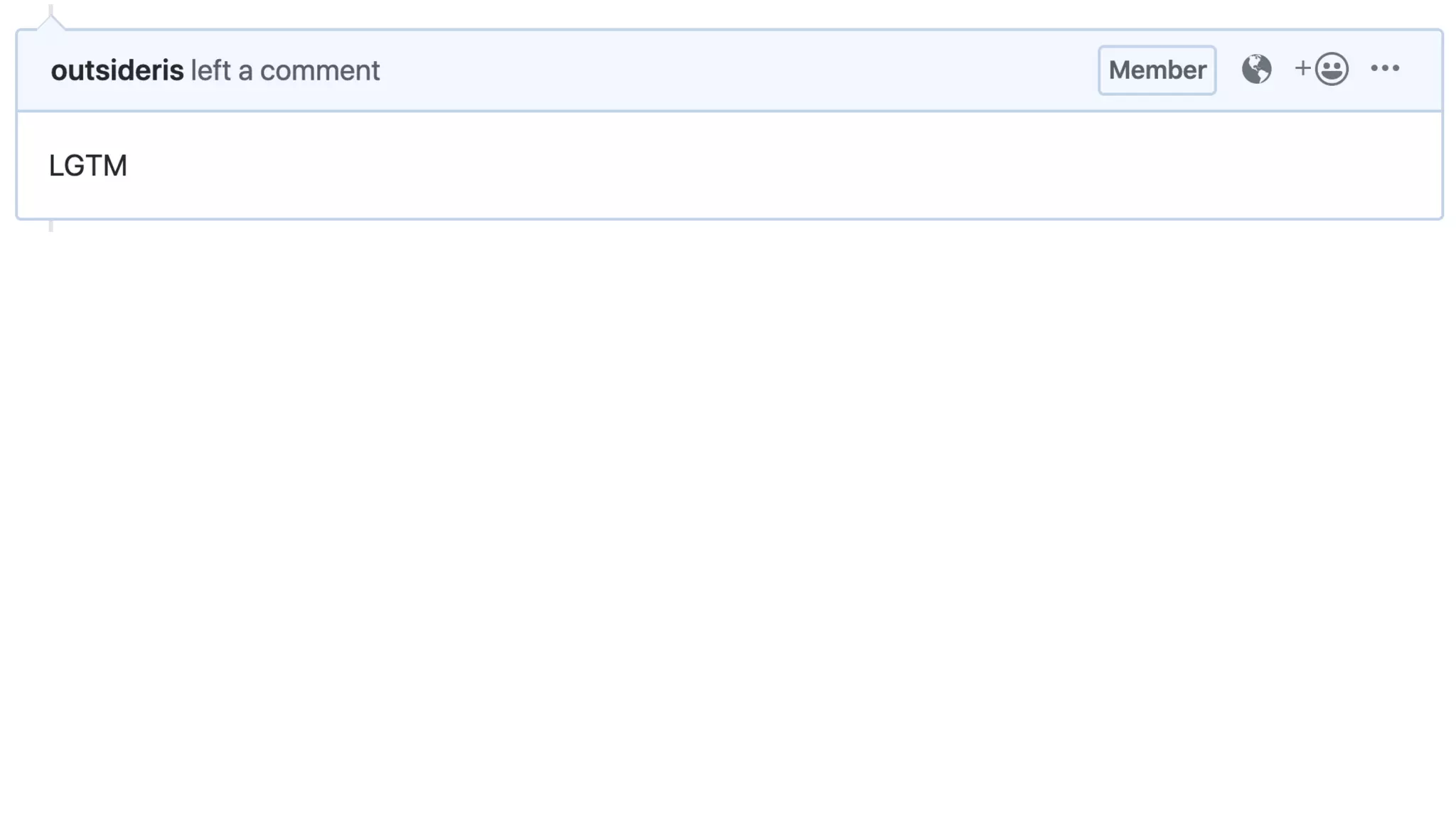Viewport: 1456px width, 819px height.
Task: Click the smiley face emoji icon
Action: coord(1332,69)
